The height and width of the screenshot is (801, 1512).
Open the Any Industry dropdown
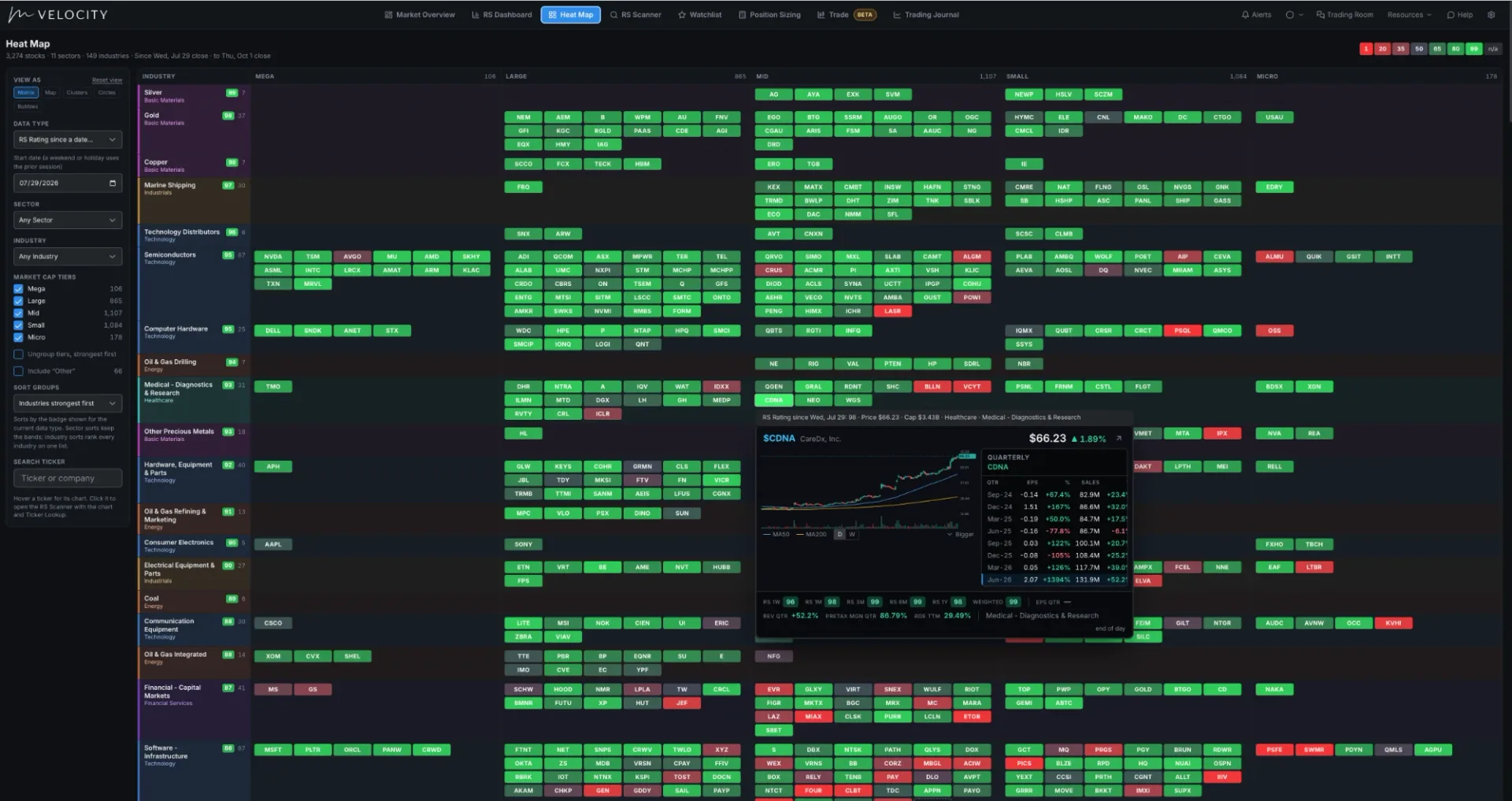68,257
